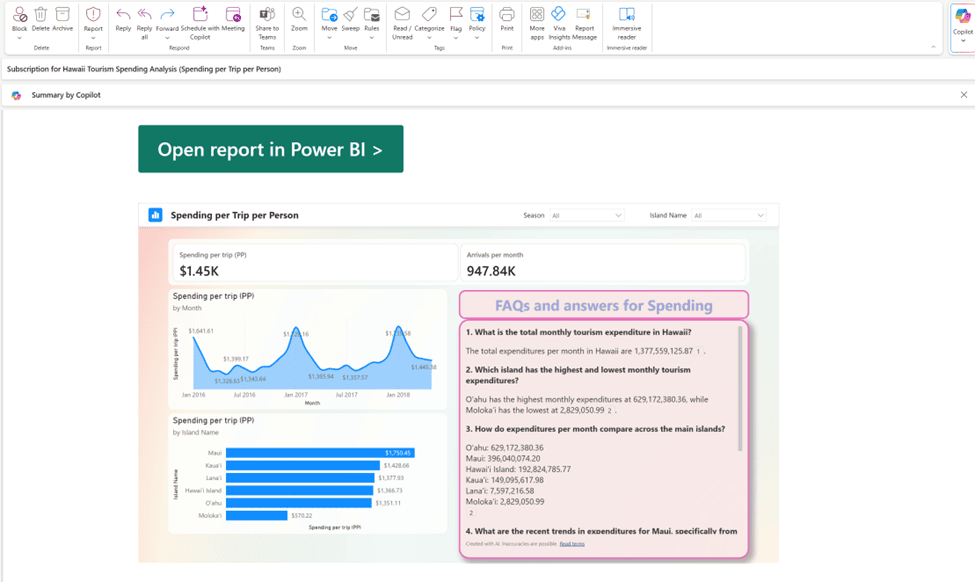Screen dimensions: 979x585
Task: Share the email to Teams
Action: click(267, 15)
